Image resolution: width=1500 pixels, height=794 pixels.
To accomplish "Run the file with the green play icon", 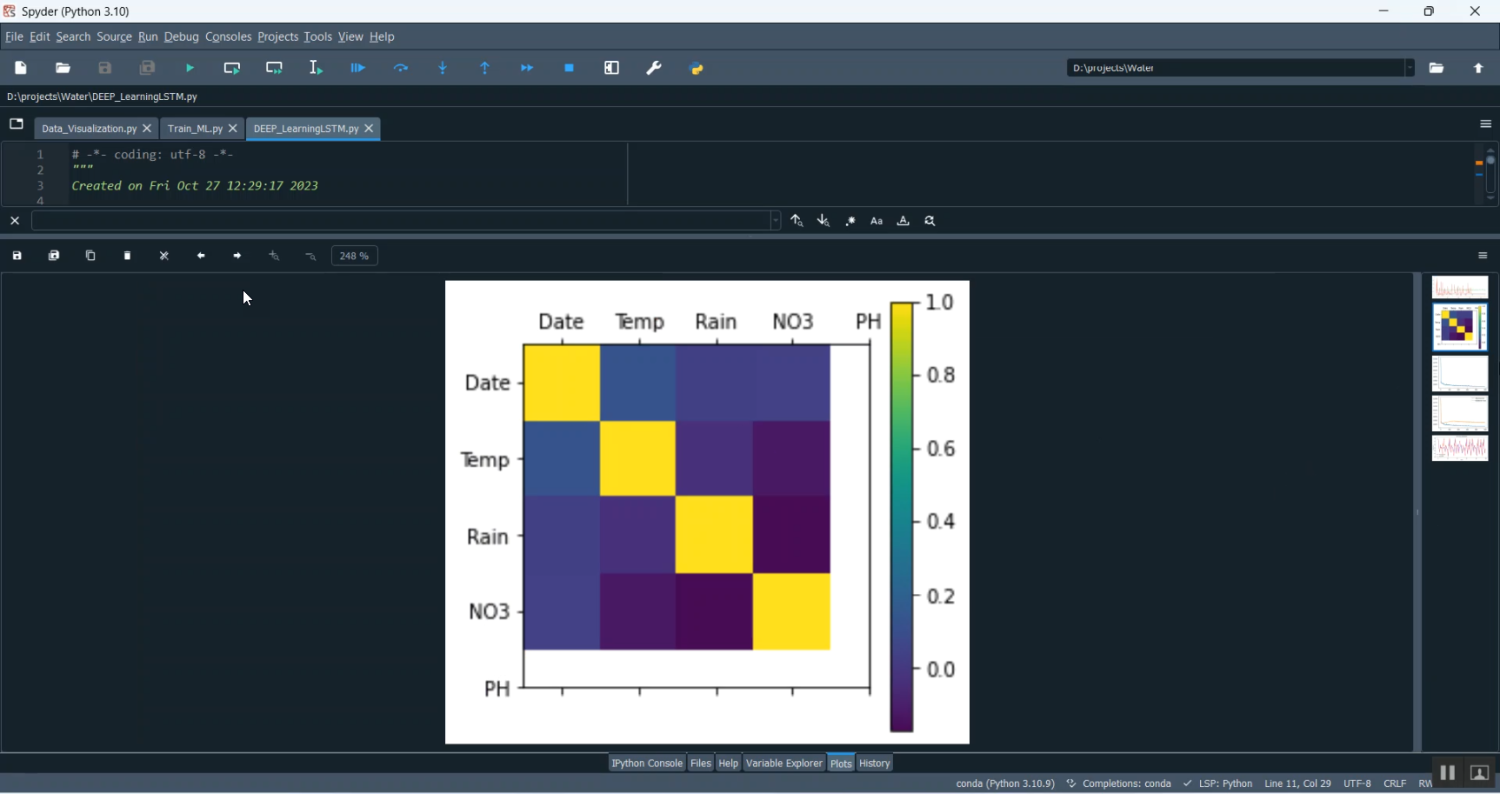I will click(190, 68).
